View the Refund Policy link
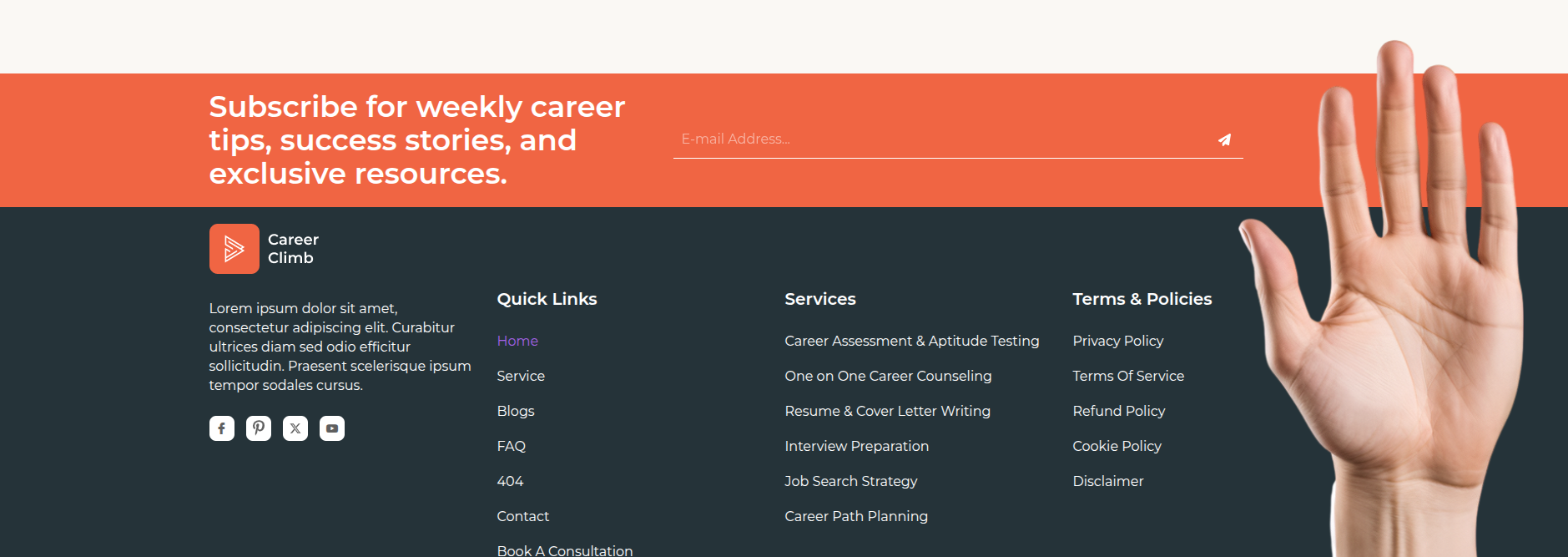This screenshot has height=557, width=1568. pos(1119,411)
